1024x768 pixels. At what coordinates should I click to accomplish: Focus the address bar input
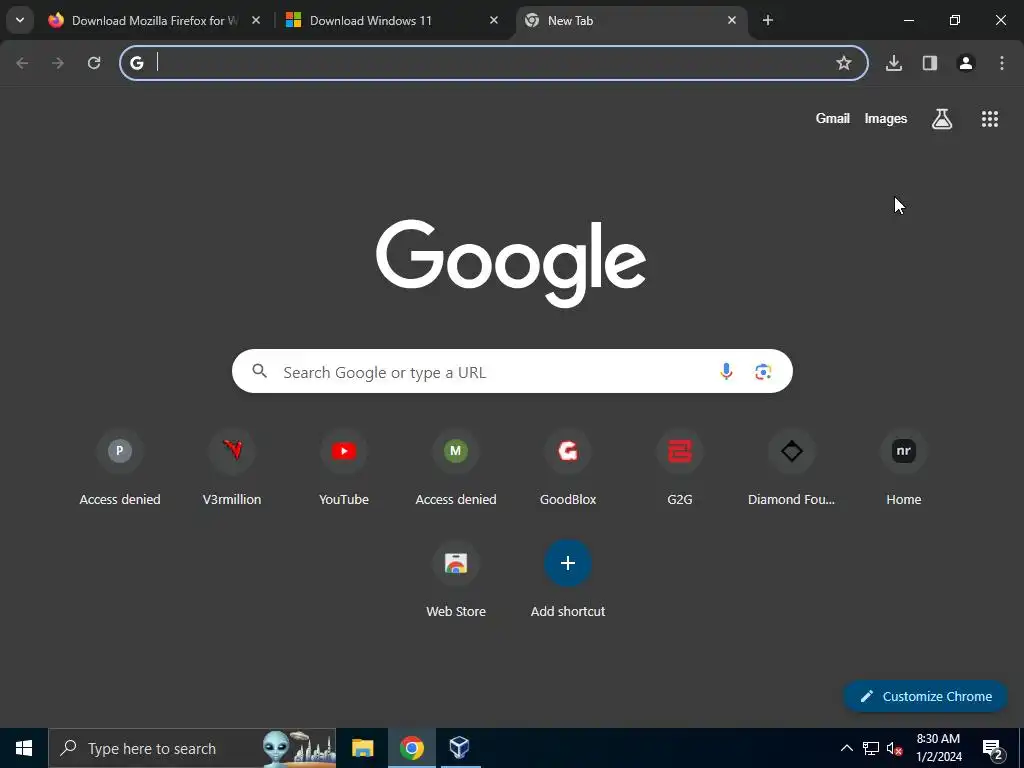click(493, 63)
